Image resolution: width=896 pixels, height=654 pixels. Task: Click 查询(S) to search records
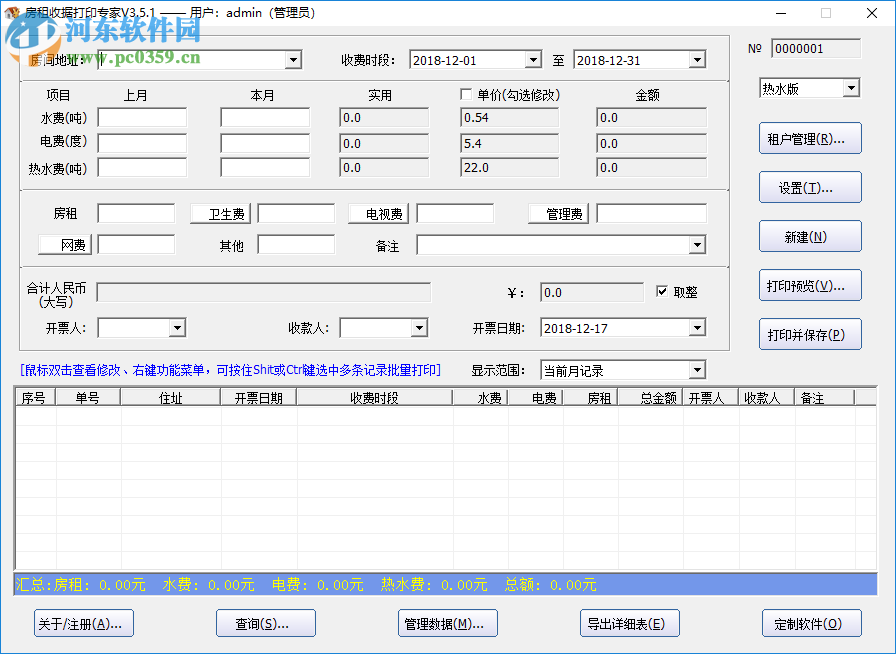[x=265, y=622]
